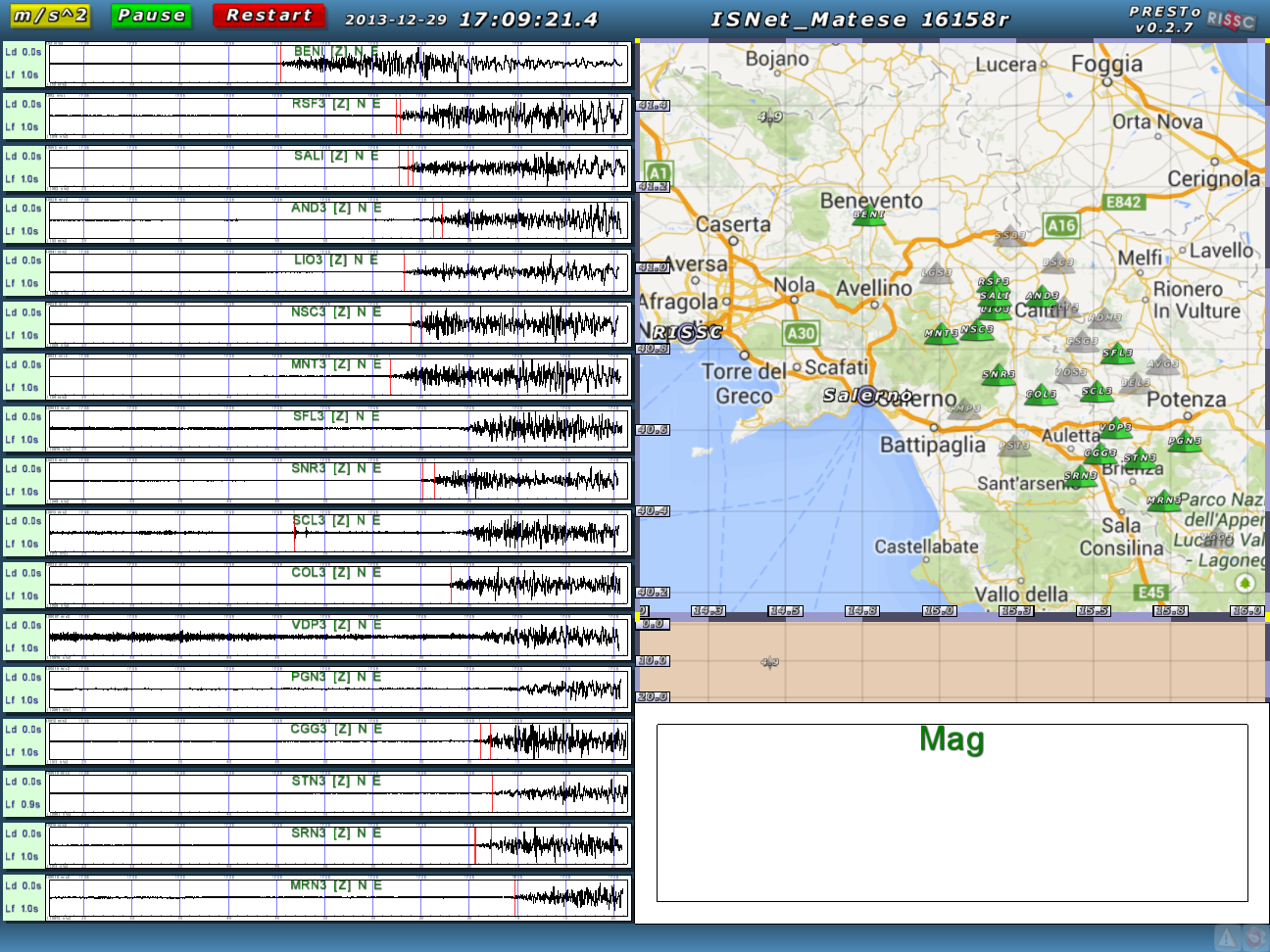Click the faded red heartbeat icon
The width and height of the screenshot is (1270, 952).
click(x=1254, y=937)
